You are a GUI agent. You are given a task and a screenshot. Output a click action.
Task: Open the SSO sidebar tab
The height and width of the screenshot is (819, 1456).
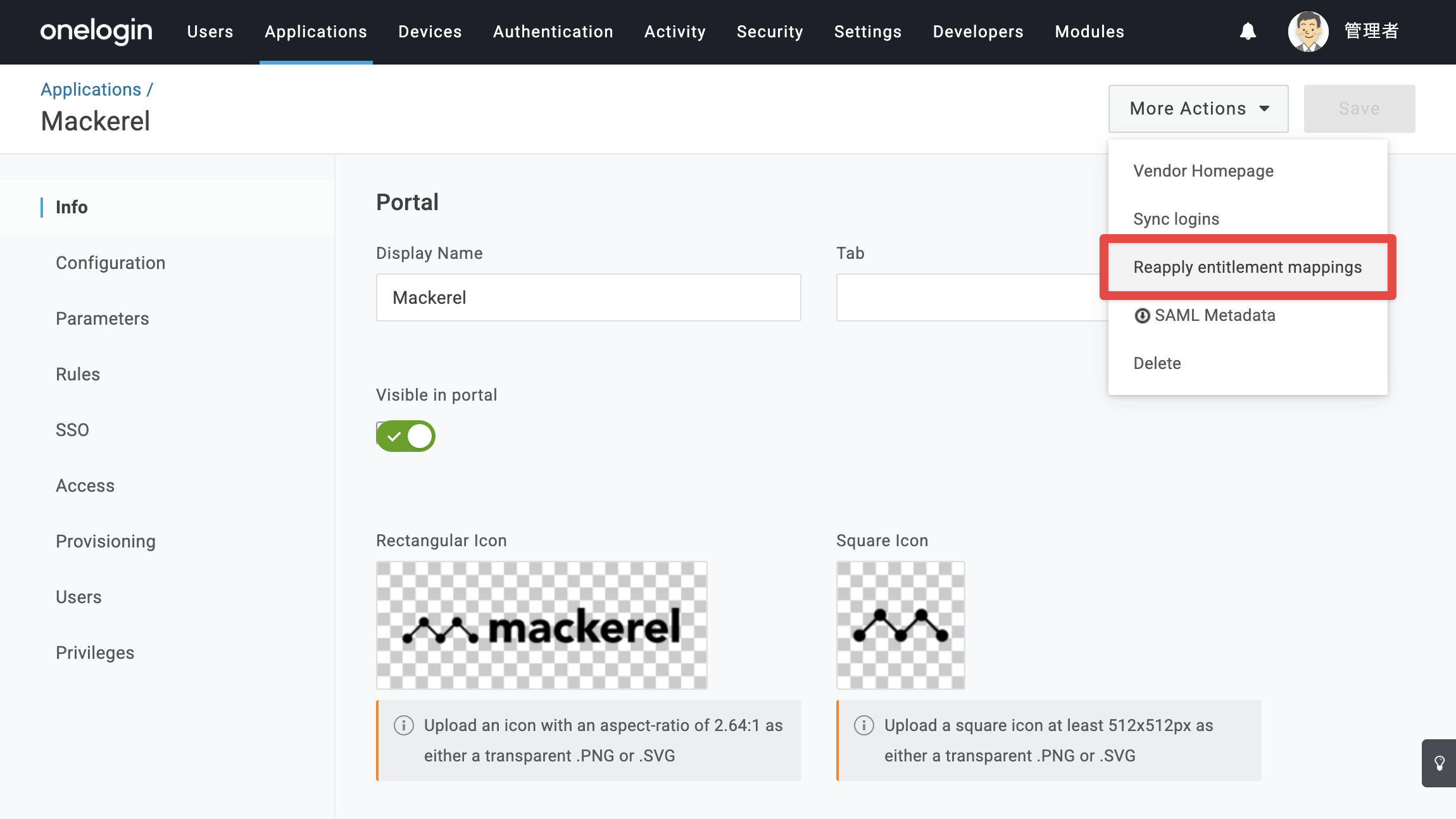click(x=167, y=430)
